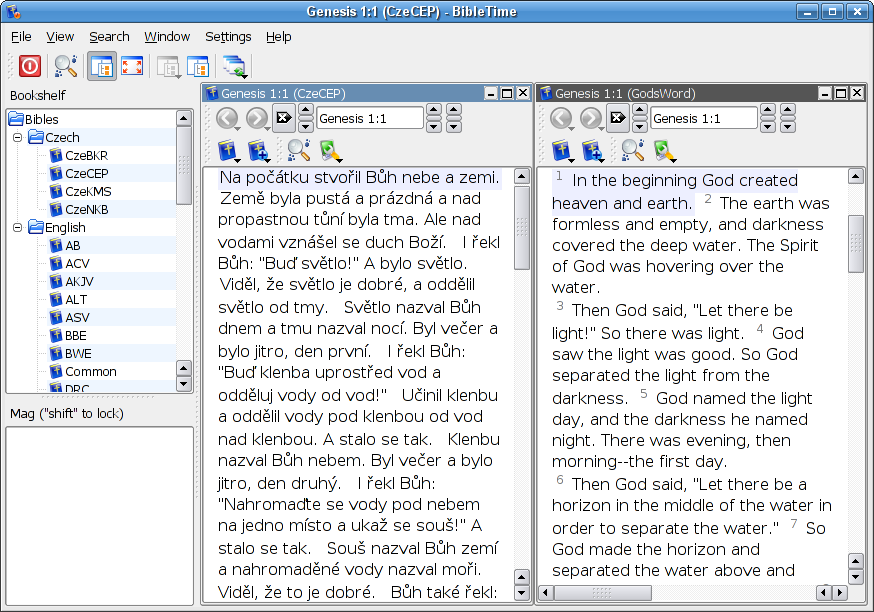Click the blue tile windows toolbar icon
The image size is (874, 612).
click(198, 67)
